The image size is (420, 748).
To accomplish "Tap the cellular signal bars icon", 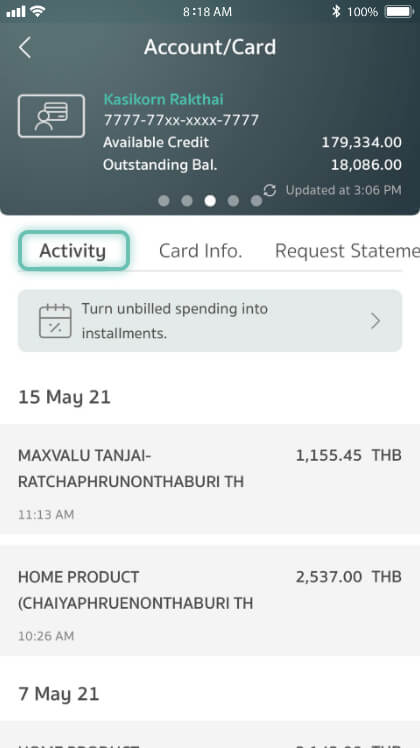I will tap(16, 11).
